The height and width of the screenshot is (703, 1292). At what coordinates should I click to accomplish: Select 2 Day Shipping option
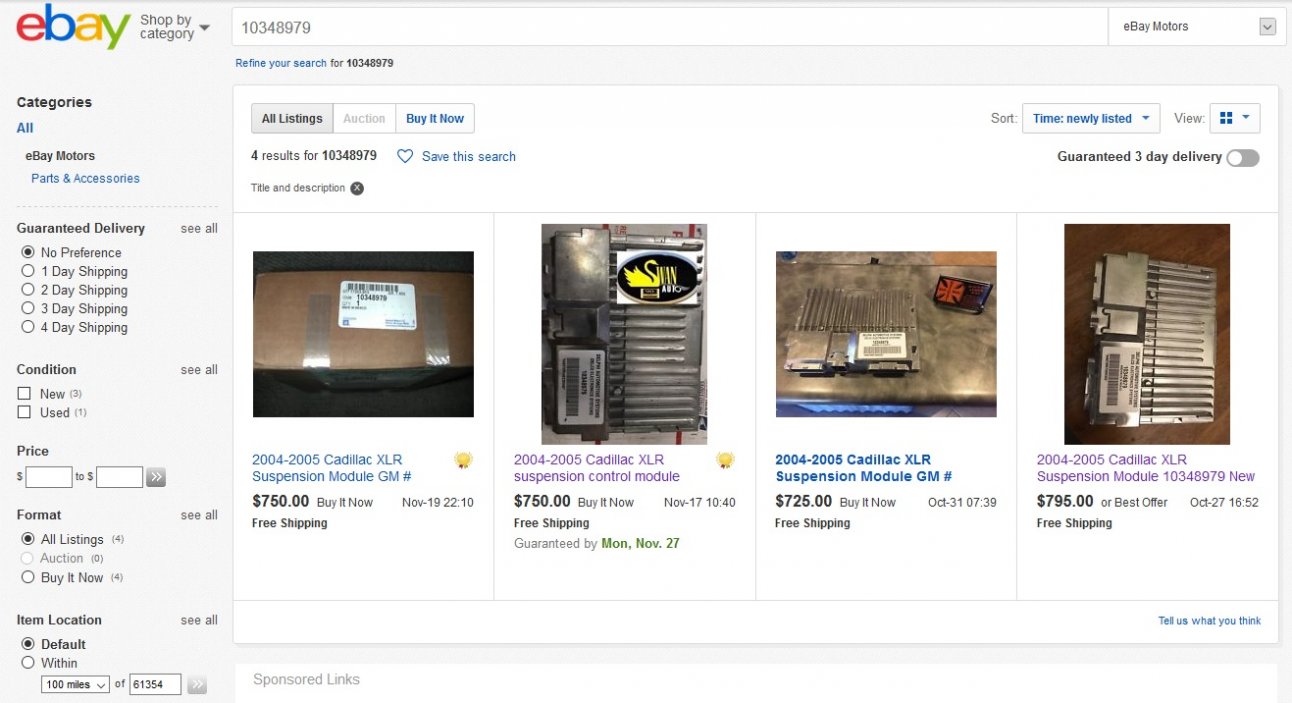coord(28,290)
